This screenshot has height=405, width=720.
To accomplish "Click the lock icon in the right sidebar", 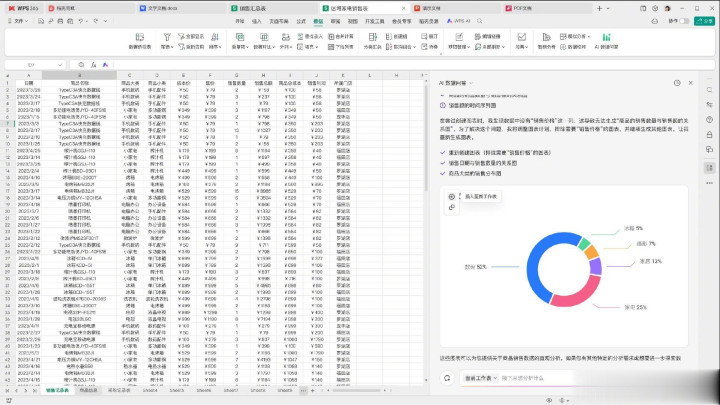I will coord(709,135).
